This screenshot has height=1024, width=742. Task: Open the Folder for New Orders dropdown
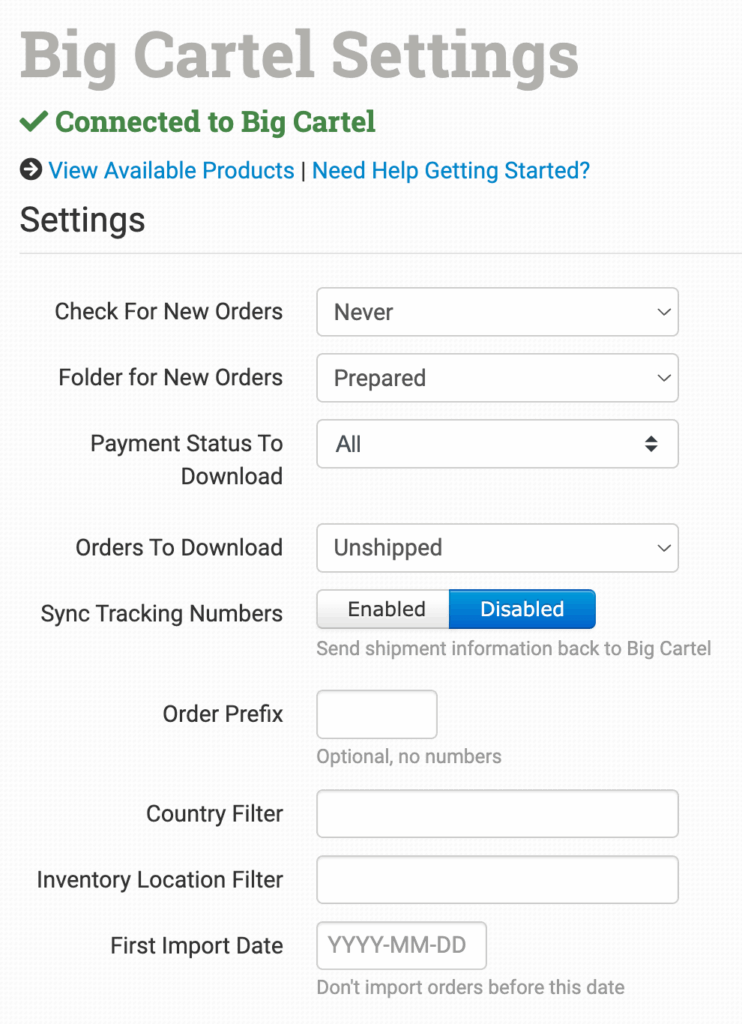497,378
